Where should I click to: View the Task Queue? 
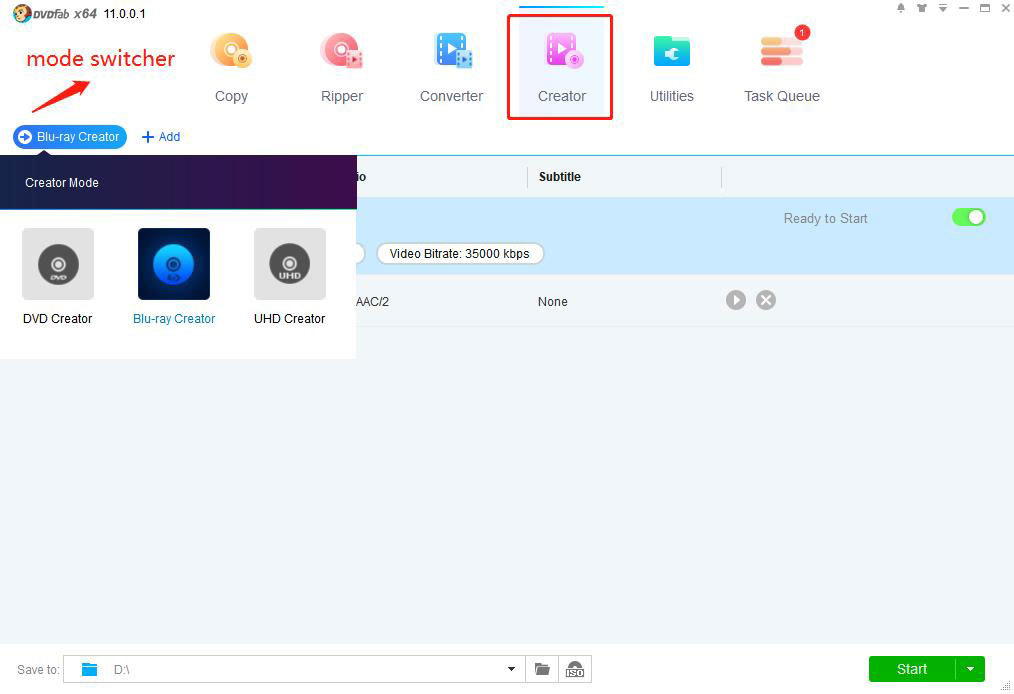(x=781, y=68)
